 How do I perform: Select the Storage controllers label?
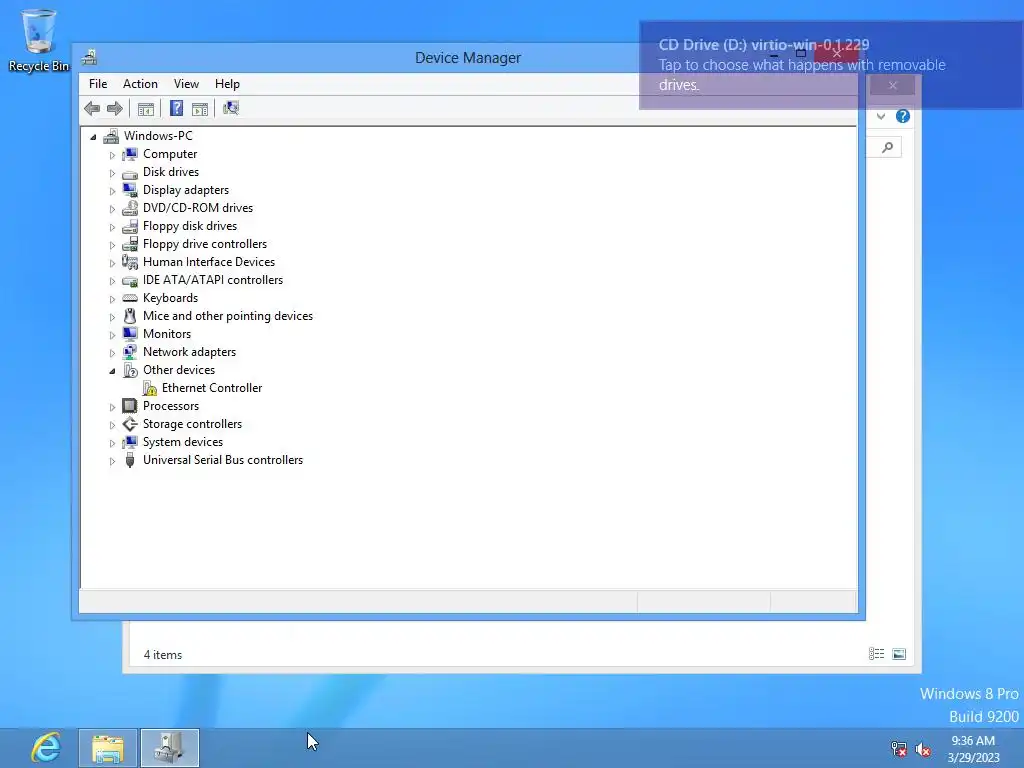(192, 424)
